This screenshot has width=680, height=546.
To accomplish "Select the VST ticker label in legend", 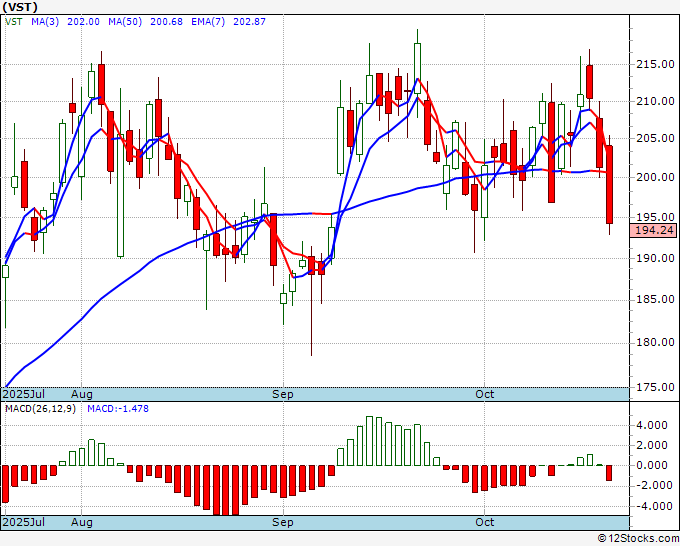I will coord(13,22).
